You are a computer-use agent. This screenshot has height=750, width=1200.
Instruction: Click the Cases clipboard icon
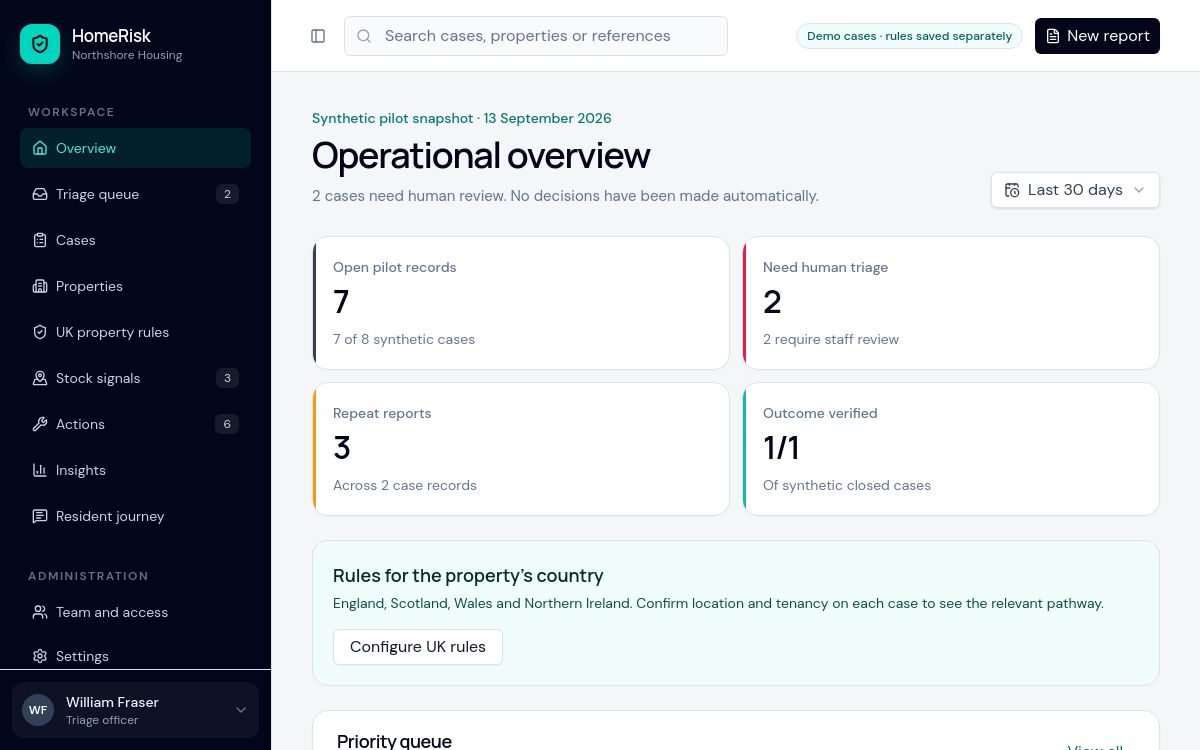click(x=40, y=240)
